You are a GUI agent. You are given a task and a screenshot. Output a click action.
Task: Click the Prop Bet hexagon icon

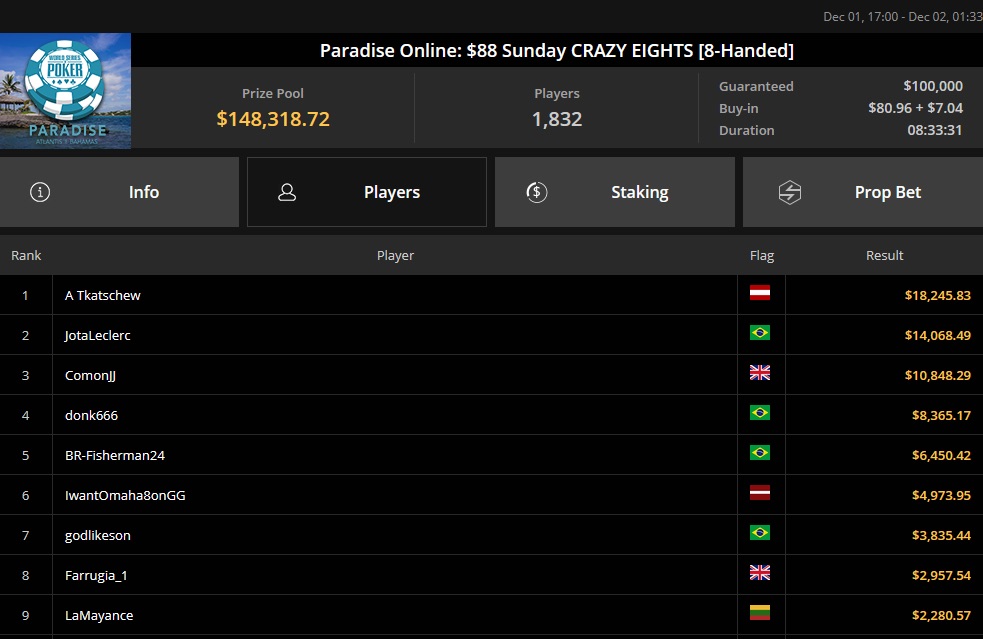(789, 192)
